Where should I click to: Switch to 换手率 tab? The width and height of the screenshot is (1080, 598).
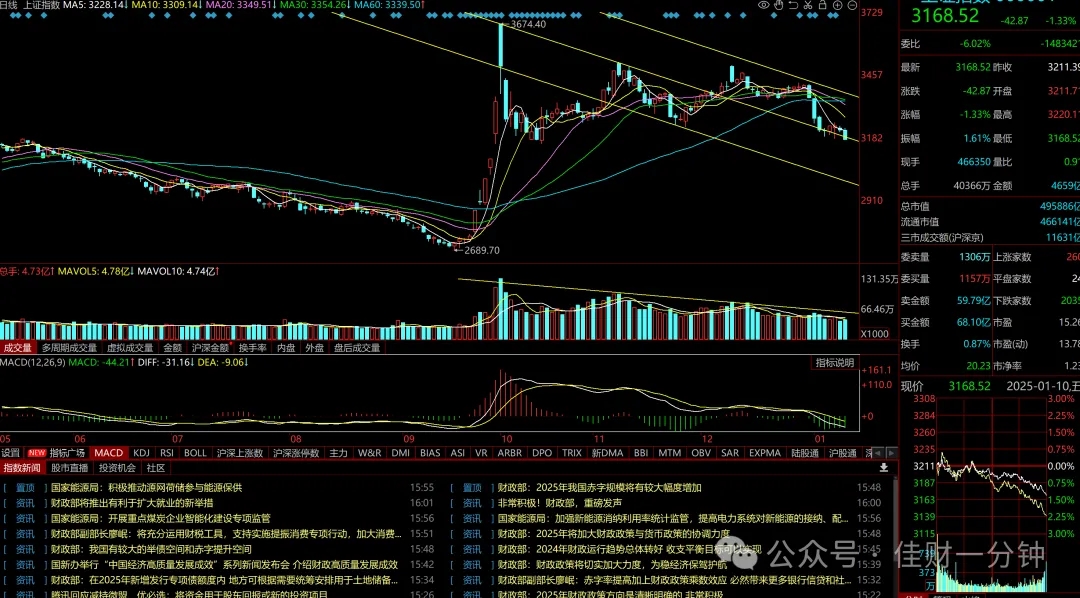click(x=253, y=348)
